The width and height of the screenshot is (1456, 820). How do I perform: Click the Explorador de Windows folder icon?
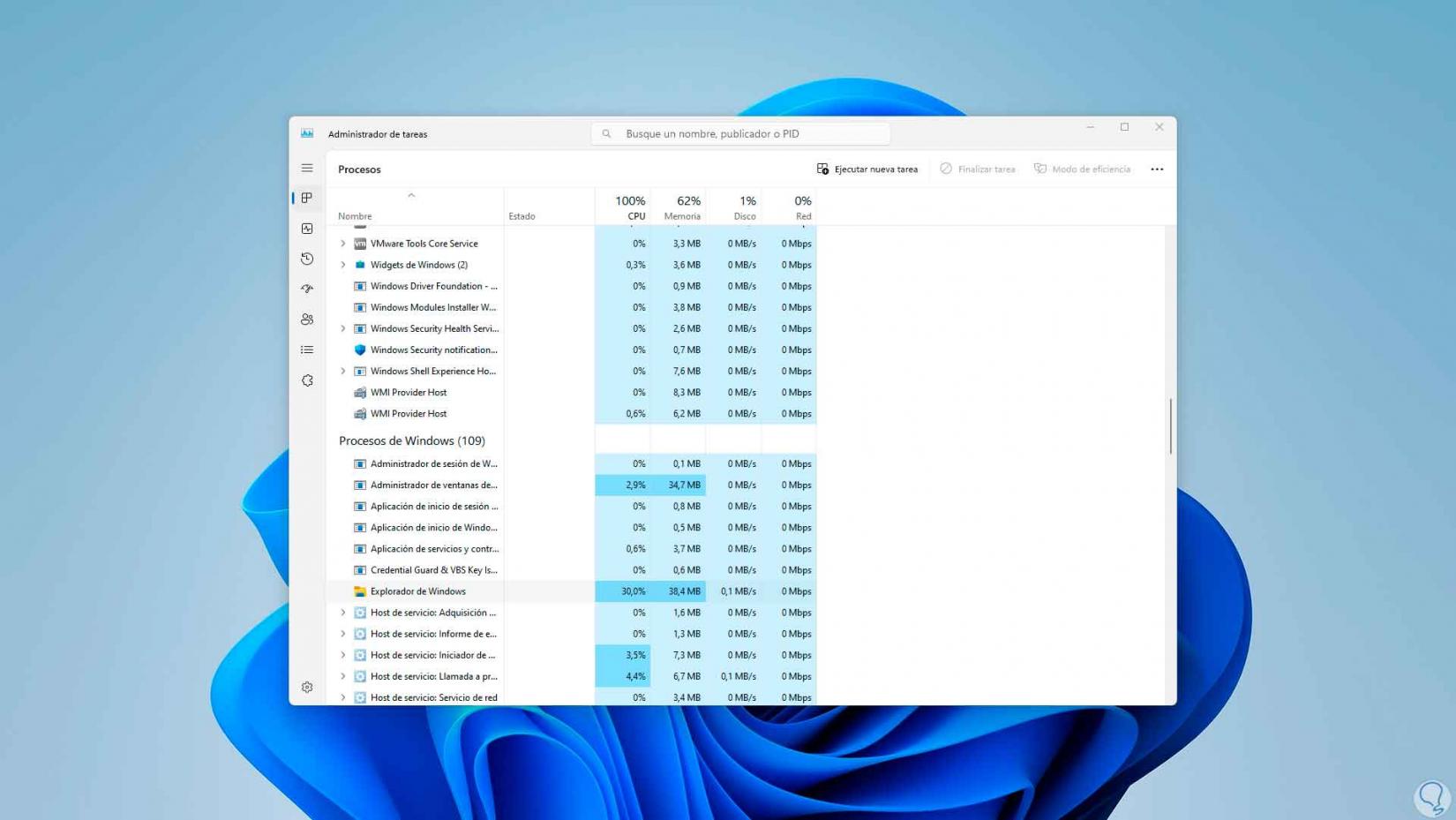[360, 591]
